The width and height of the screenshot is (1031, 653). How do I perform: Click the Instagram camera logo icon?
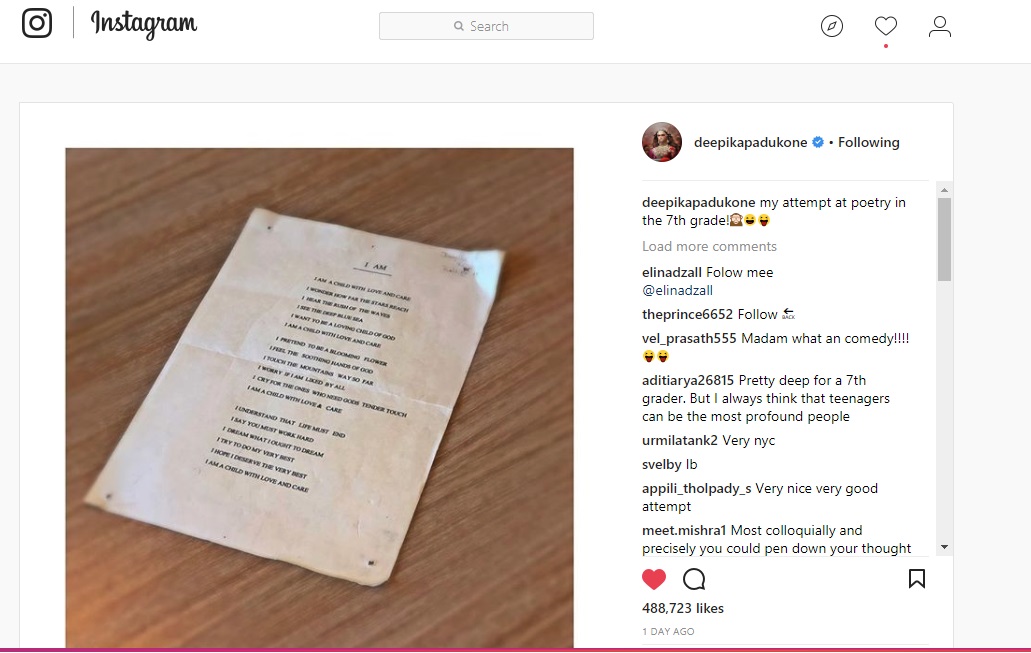click(37, 23)
